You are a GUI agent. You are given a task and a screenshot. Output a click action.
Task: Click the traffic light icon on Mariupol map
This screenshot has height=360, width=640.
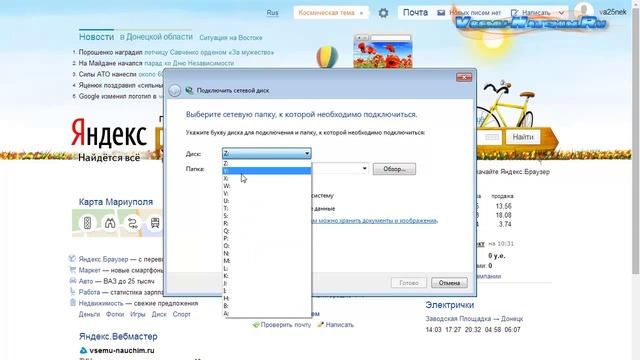click(x=87, y=223)
